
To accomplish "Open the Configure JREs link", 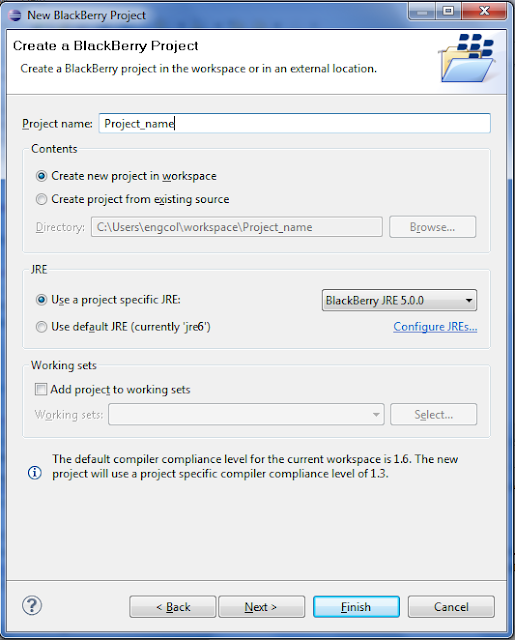I will 435,327.
